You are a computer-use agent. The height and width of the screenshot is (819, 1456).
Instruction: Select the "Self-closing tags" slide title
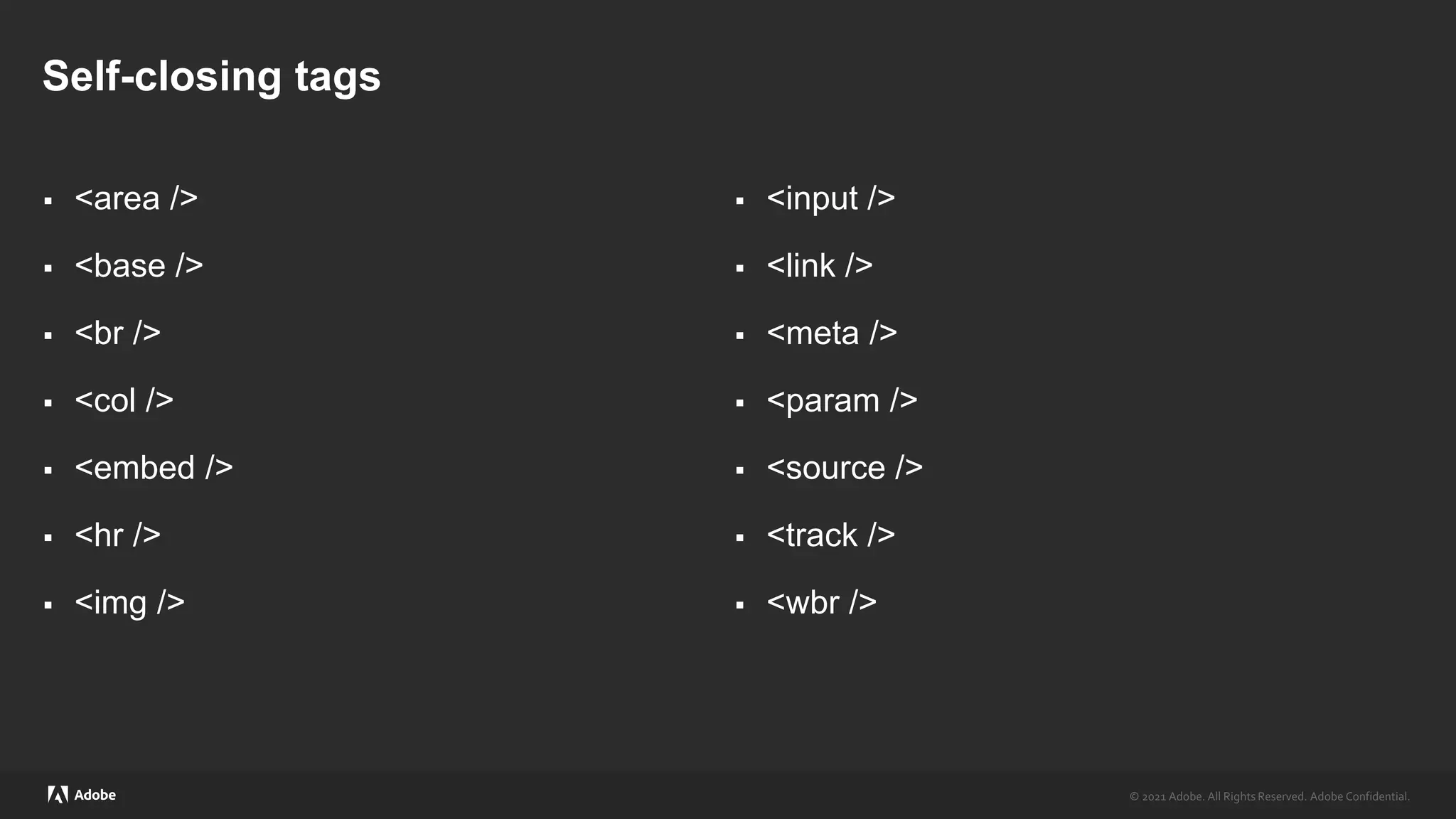click(212, 76)
